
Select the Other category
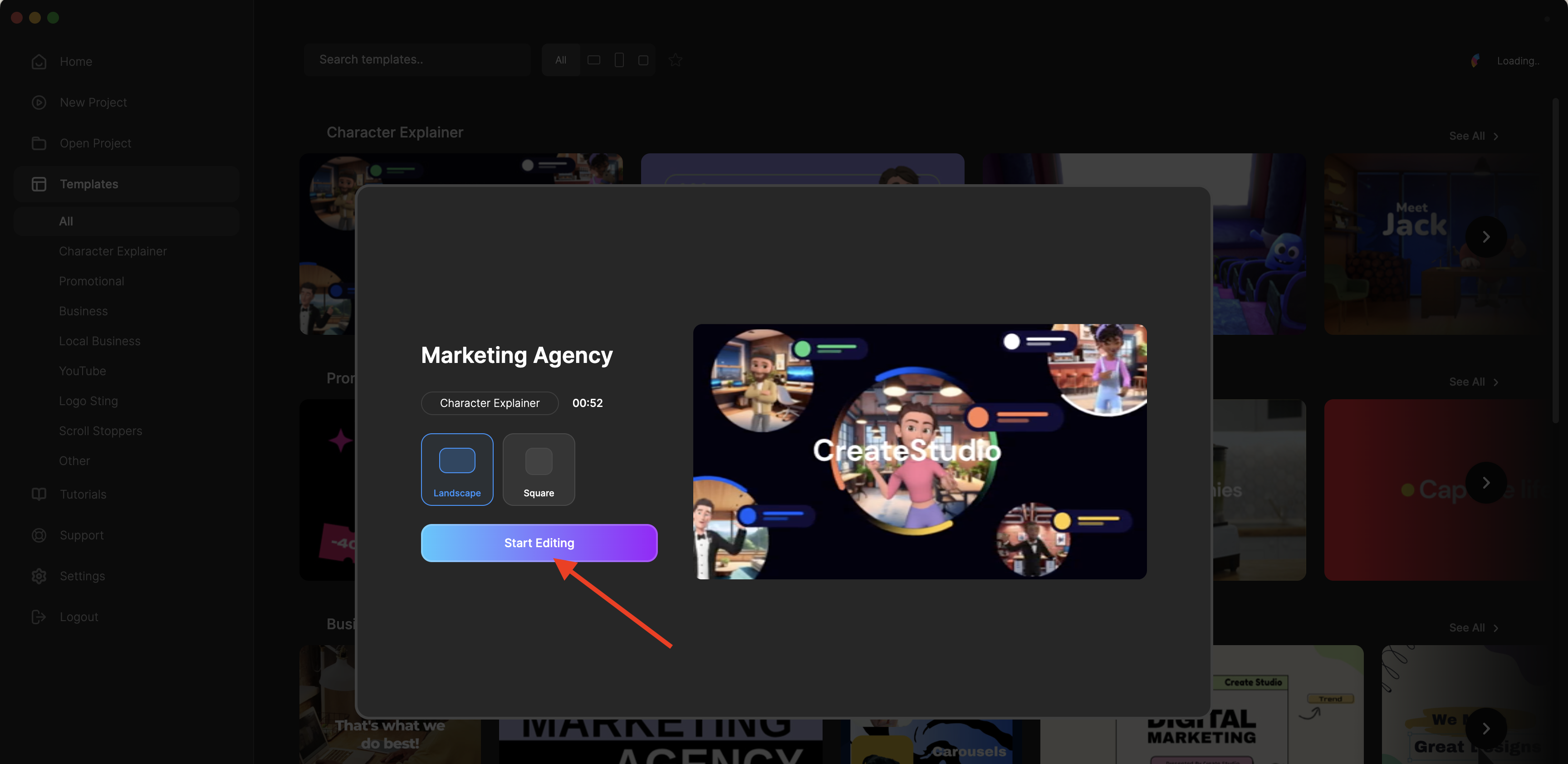click(x=74, y=461)
